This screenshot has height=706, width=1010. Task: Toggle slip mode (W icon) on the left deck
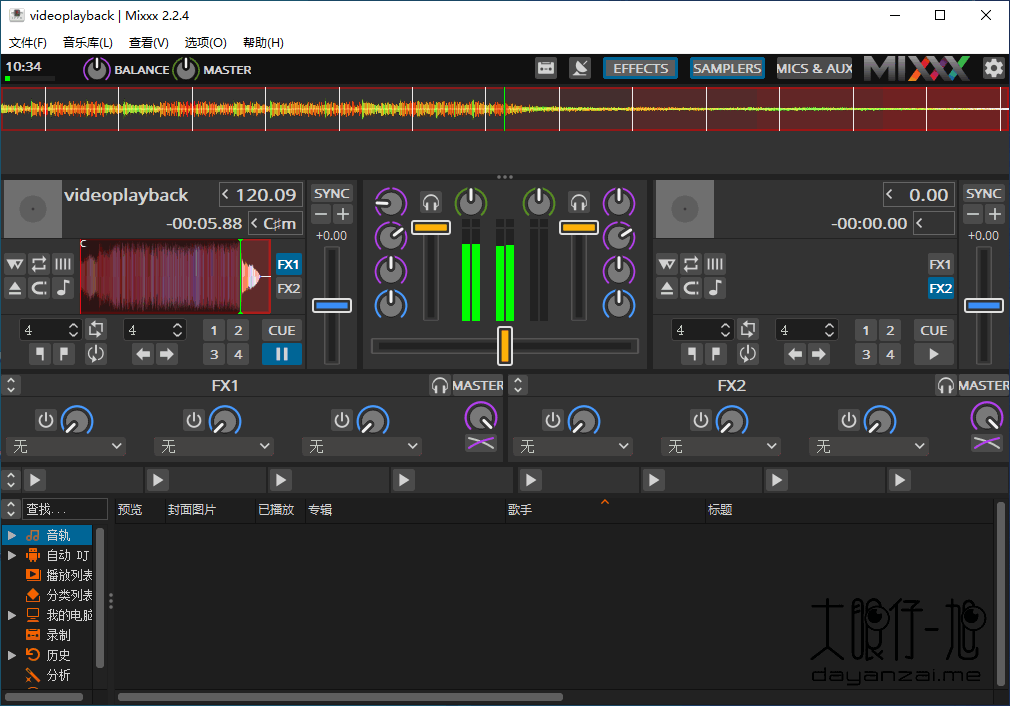pyautogui.click(x=15, y=264)
